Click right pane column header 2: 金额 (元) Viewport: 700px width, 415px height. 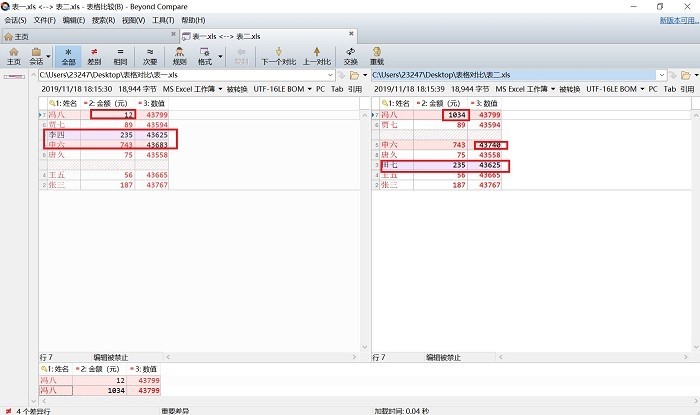(x=440, y=103)
